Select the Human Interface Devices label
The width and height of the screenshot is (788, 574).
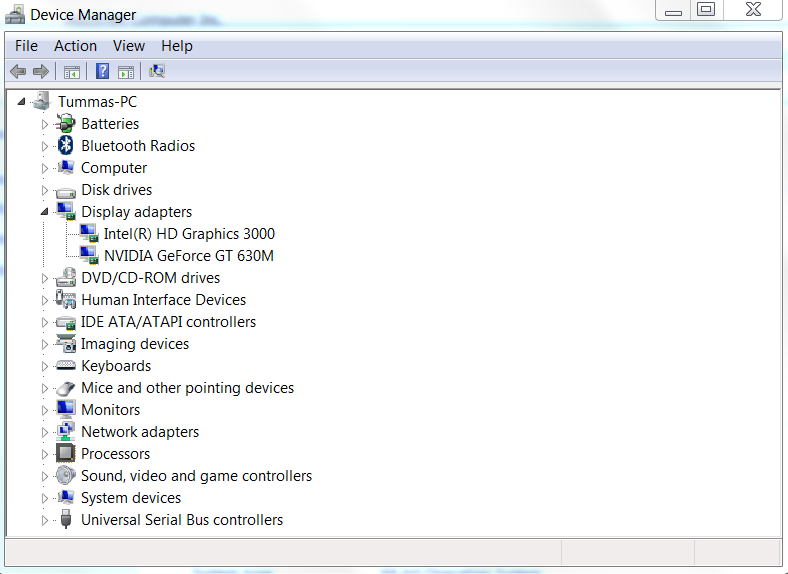[163, 300]
